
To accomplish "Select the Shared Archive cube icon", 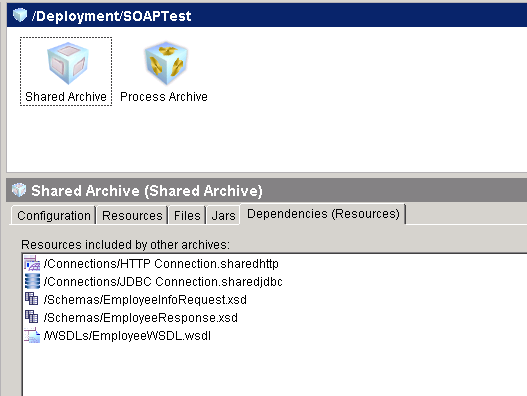I will [68, 63].
